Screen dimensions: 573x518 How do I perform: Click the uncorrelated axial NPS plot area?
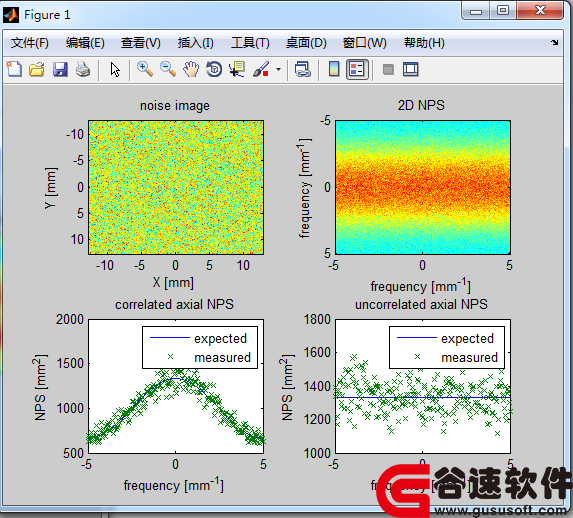(x=423, y=386)
